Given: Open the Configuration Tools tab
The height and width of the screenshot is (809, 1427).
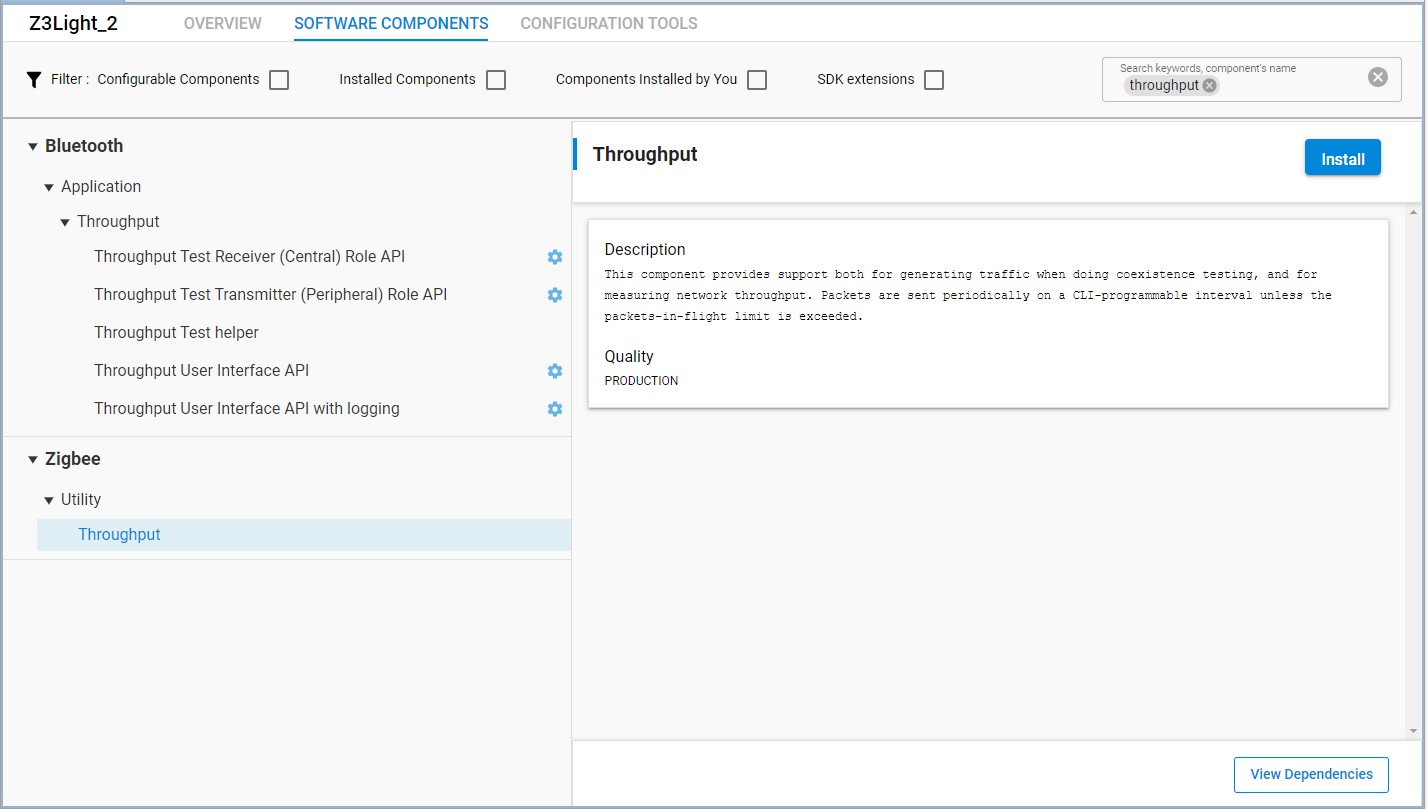Looking at the screenshot, I should click(609, 23).
